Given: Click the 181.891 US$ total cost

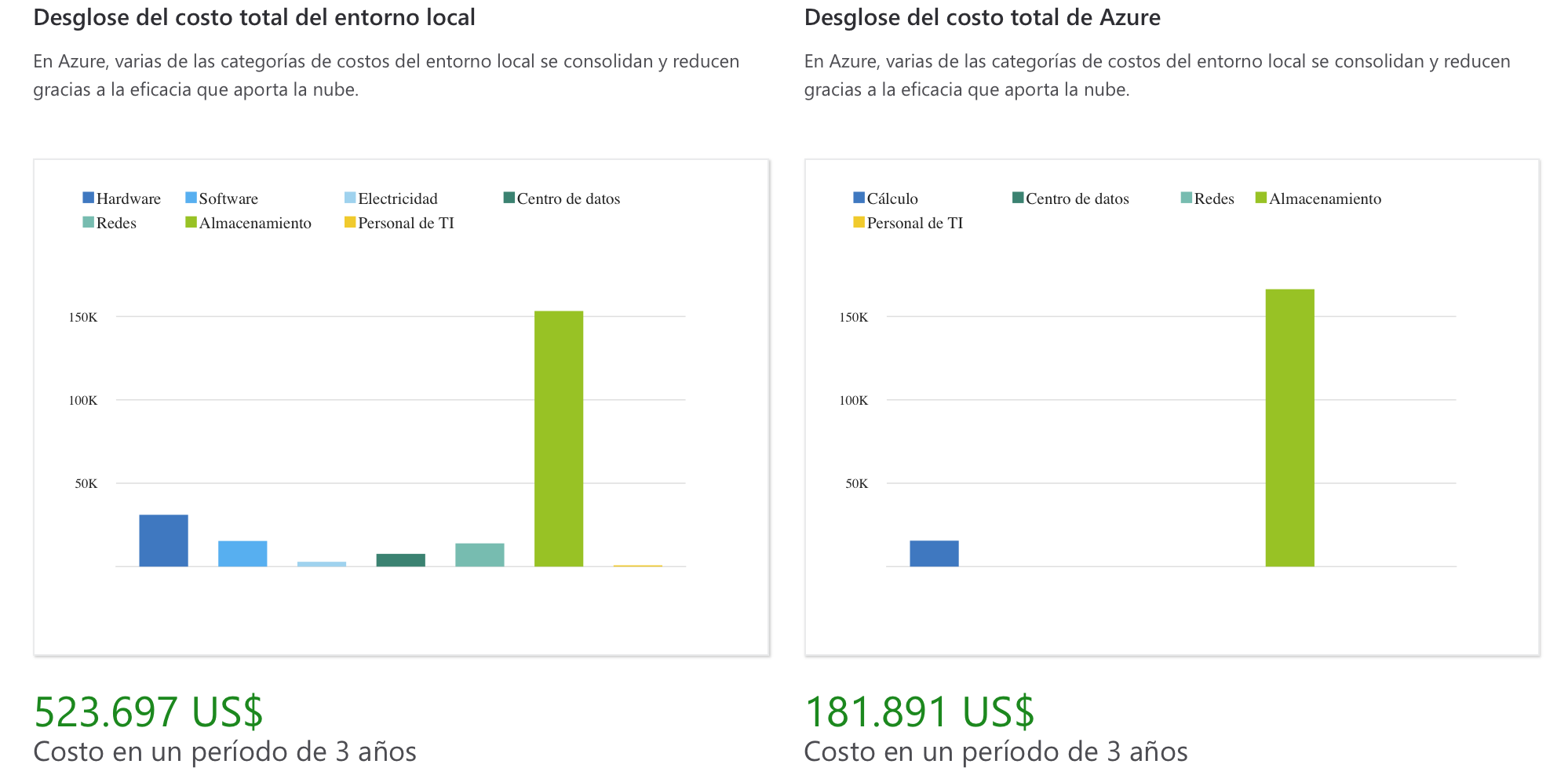Looking at the screenshot, I should click(920, 711).
